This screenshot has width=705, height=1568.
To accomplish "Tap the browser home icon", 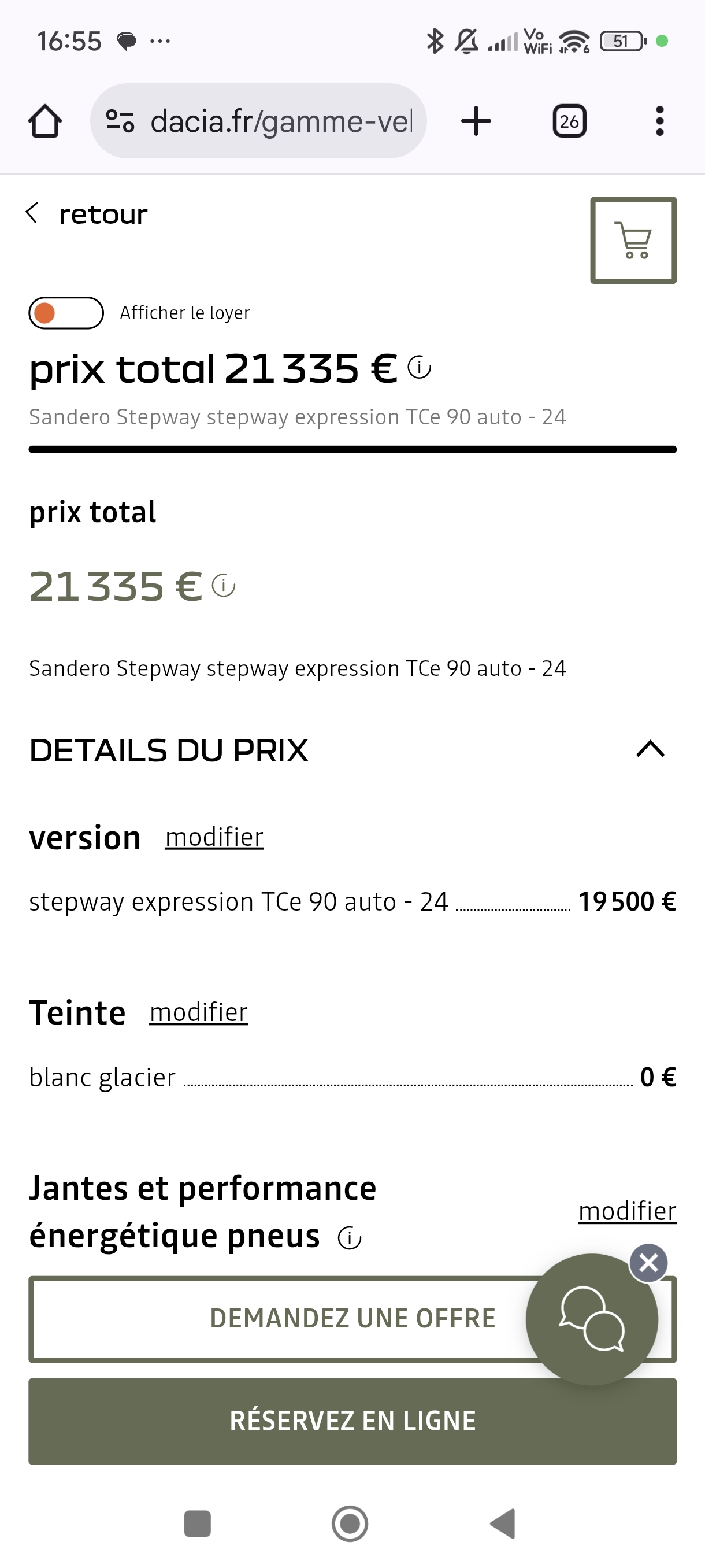I will click(45, 121).
